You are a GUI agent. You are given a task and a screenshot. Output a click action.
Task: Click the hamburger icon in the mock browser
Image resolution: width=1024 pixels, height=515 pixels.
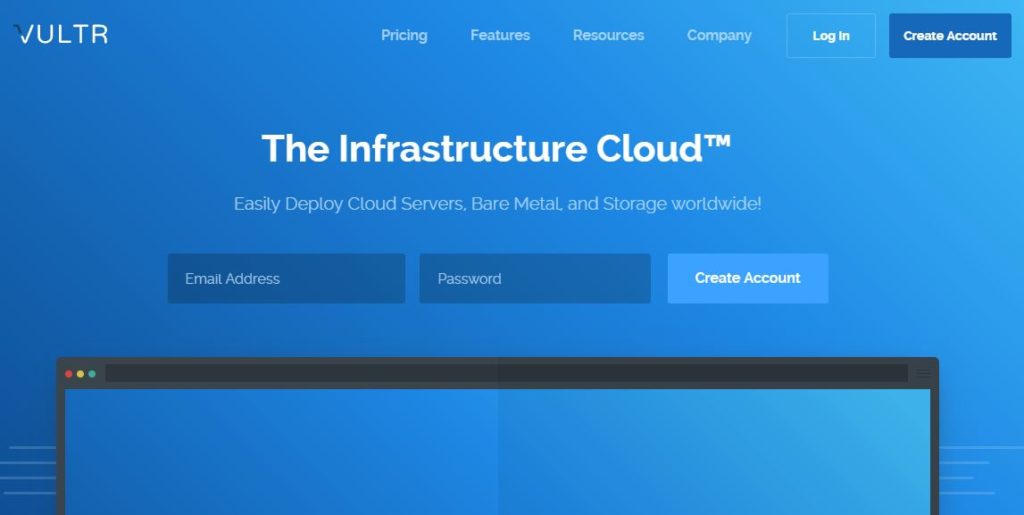922,373
